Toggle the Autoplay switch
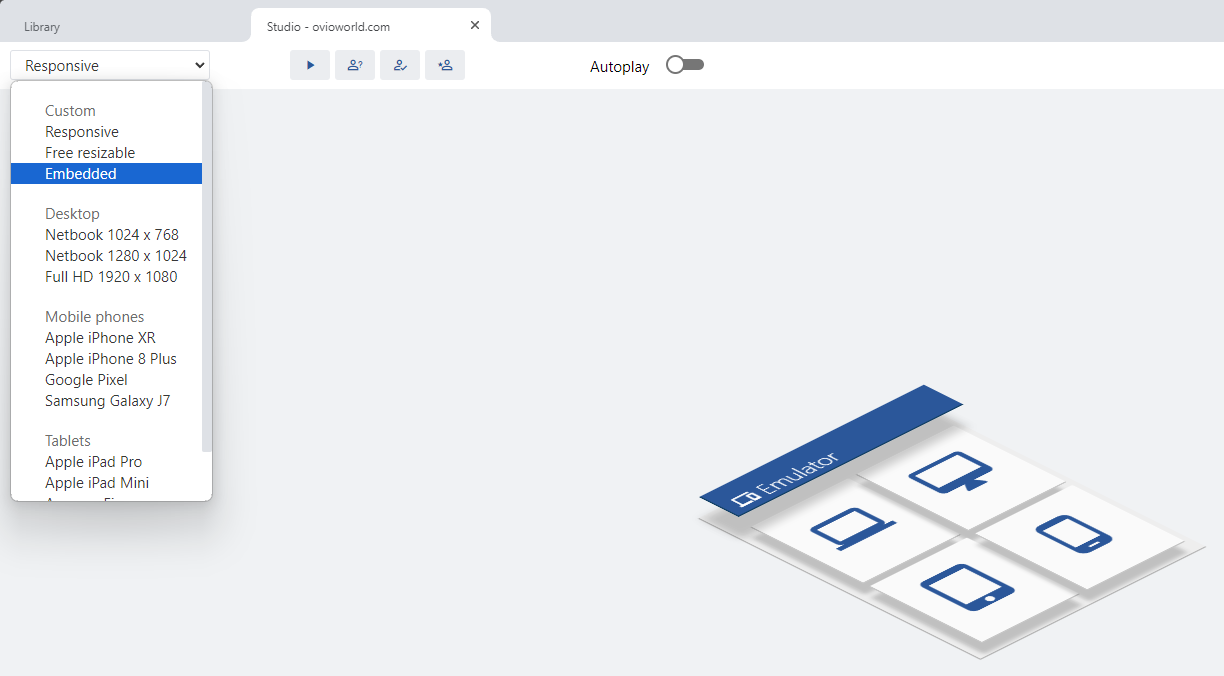The image size is (1224, 676). (685, 65)
